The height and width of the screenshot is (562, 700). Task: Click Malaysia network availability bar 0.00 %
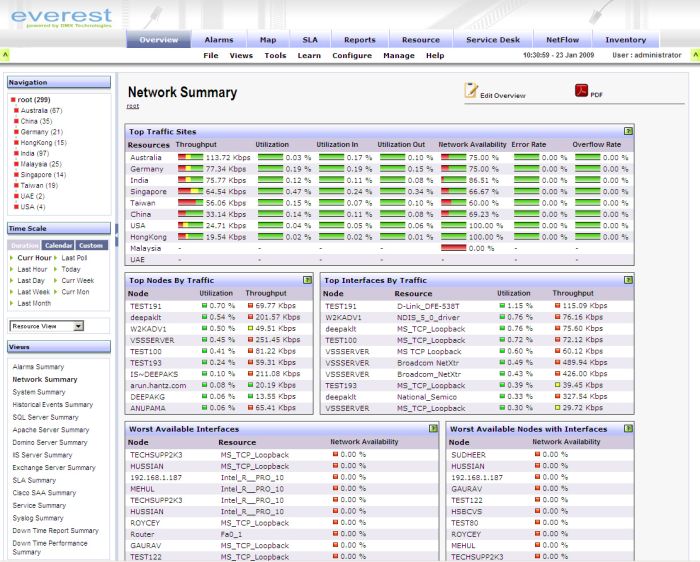(453, 248)
